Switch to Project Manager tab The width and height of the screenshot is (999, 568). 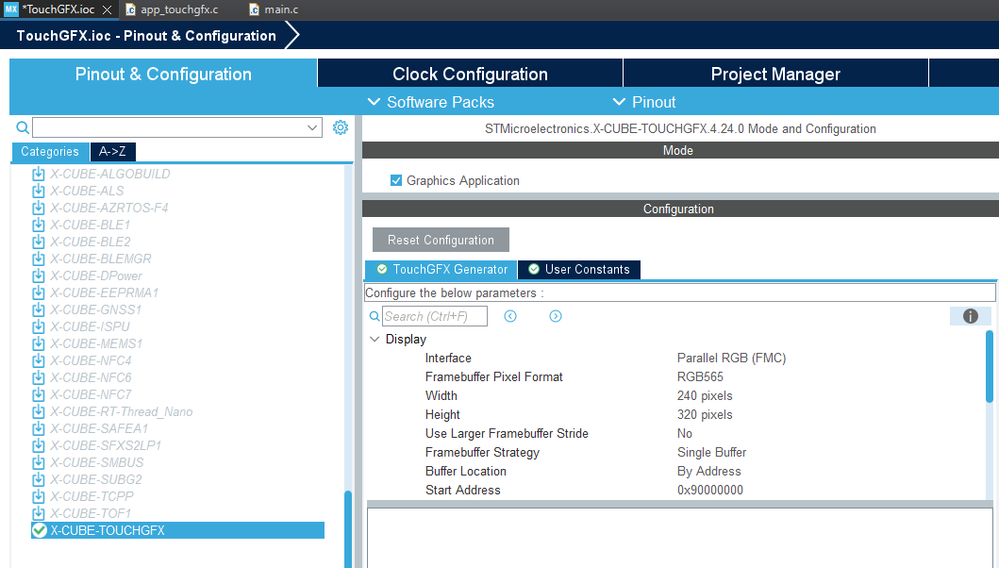click(x=775, y=74)
